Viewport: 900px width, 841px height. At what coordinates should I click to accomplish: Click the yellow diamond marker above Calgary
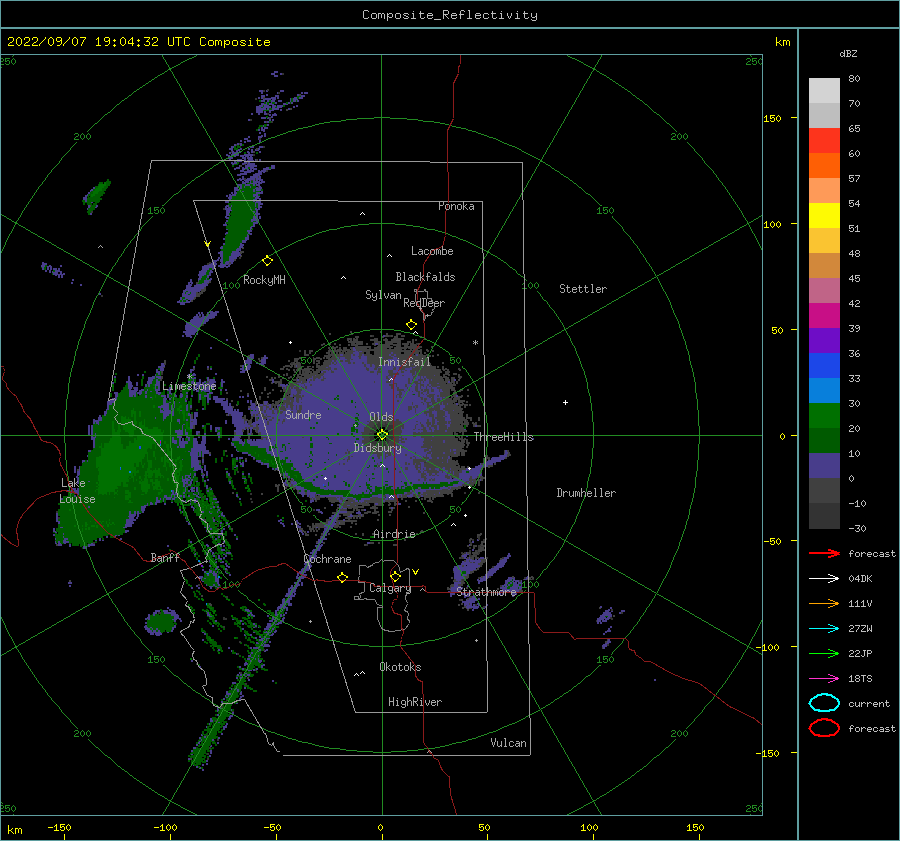[x=395, y=576]
